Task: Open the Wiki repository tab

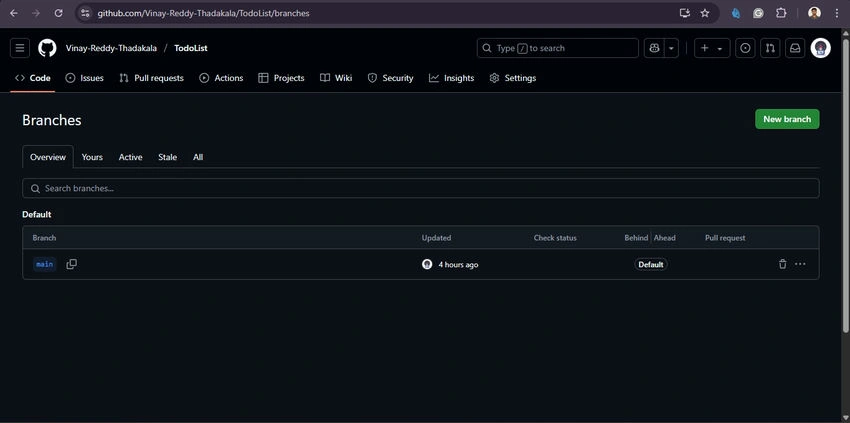Action: (x=336, y=78)
